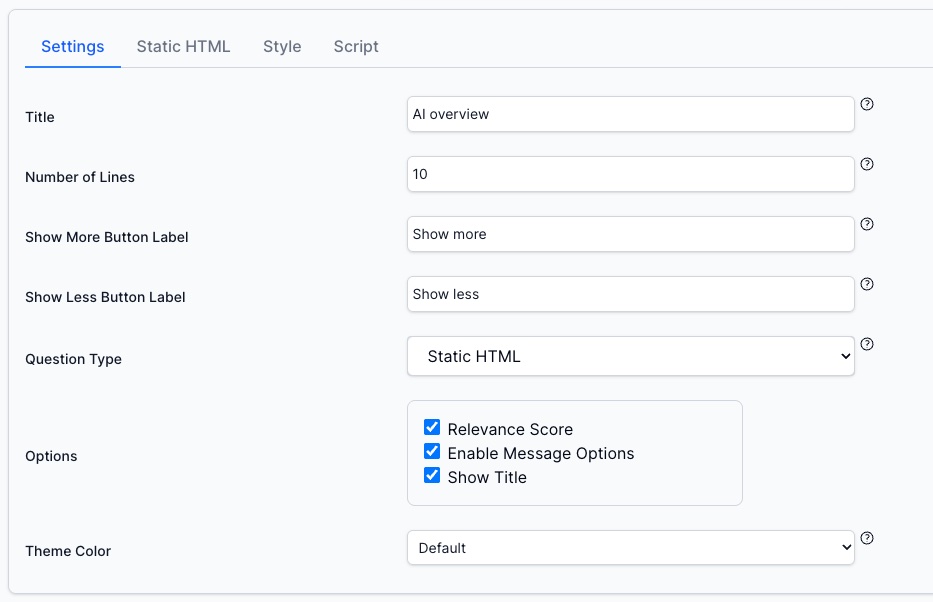
Task: Expand the Theme Color dropdown
Action: pos(630,548)
